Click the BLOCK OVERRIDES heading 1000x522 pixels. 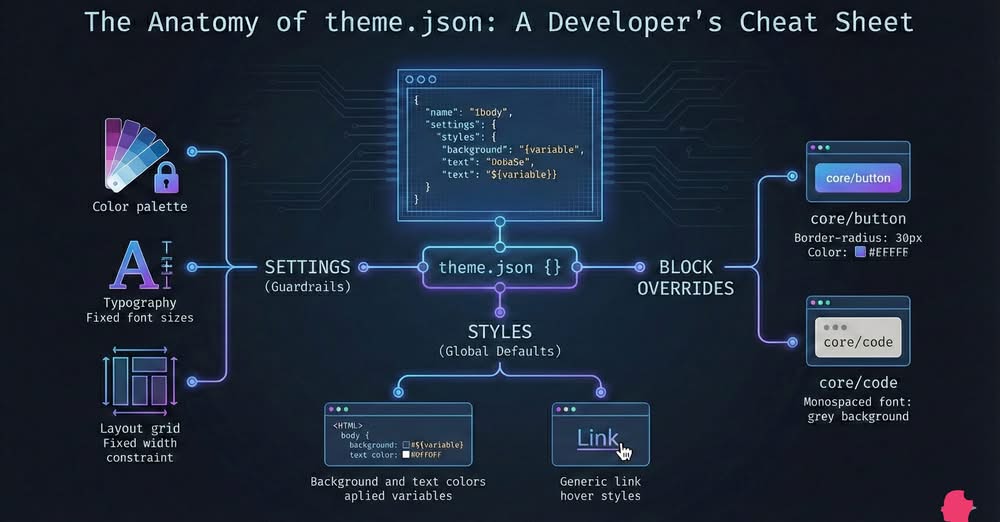[x=686, y=278]
